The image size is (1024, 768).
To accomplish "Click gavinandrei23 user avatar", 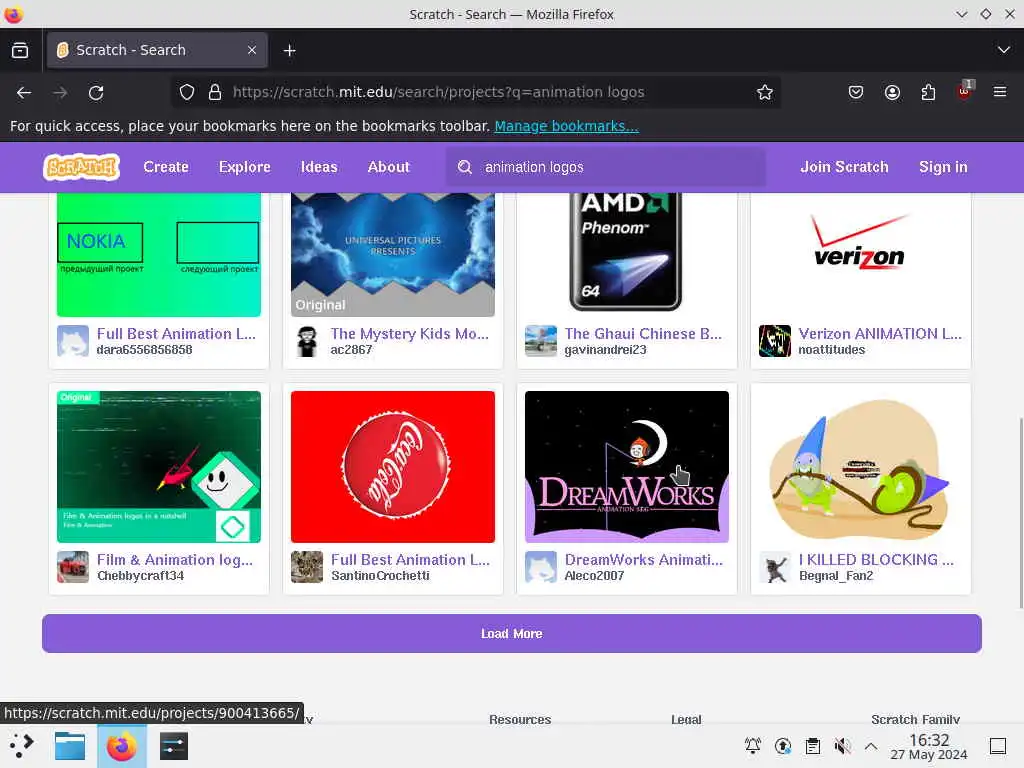I will tap(541, 341).
